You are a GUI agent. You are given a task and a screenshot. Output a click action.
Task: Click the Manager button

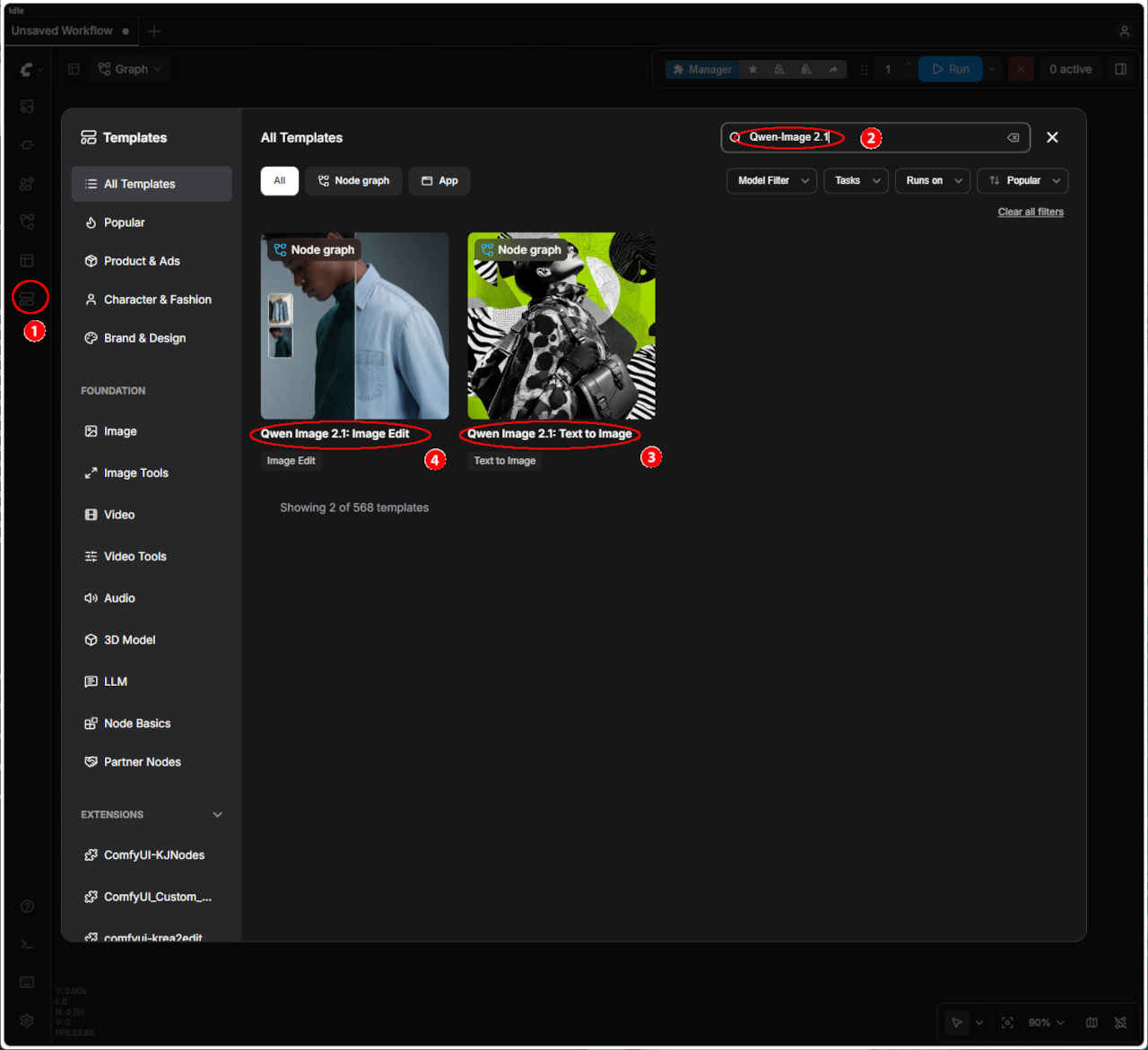[702, 69]
